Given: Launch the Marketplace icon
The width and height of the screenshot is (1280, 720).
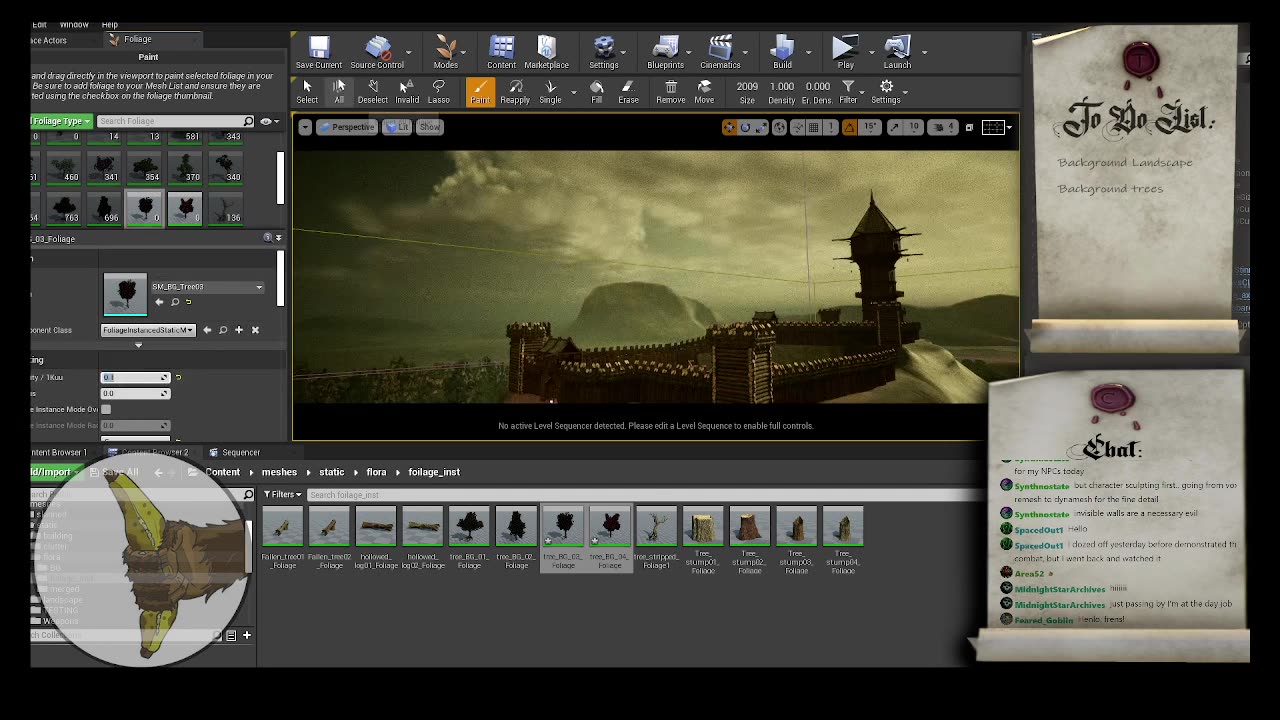Looking at the screenshot, I should [x=546, y=52].
